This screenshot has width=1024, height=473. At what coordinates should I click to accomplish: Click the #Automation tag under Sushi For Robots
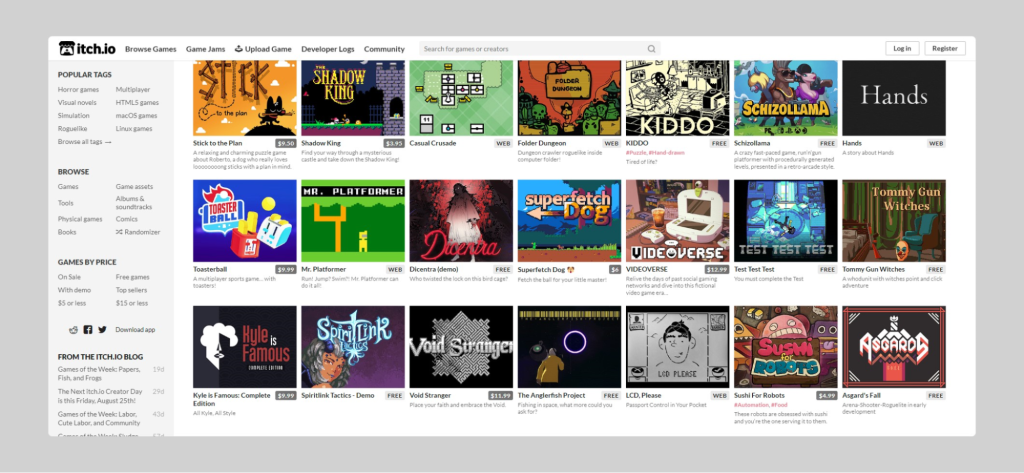coord(751,405)
